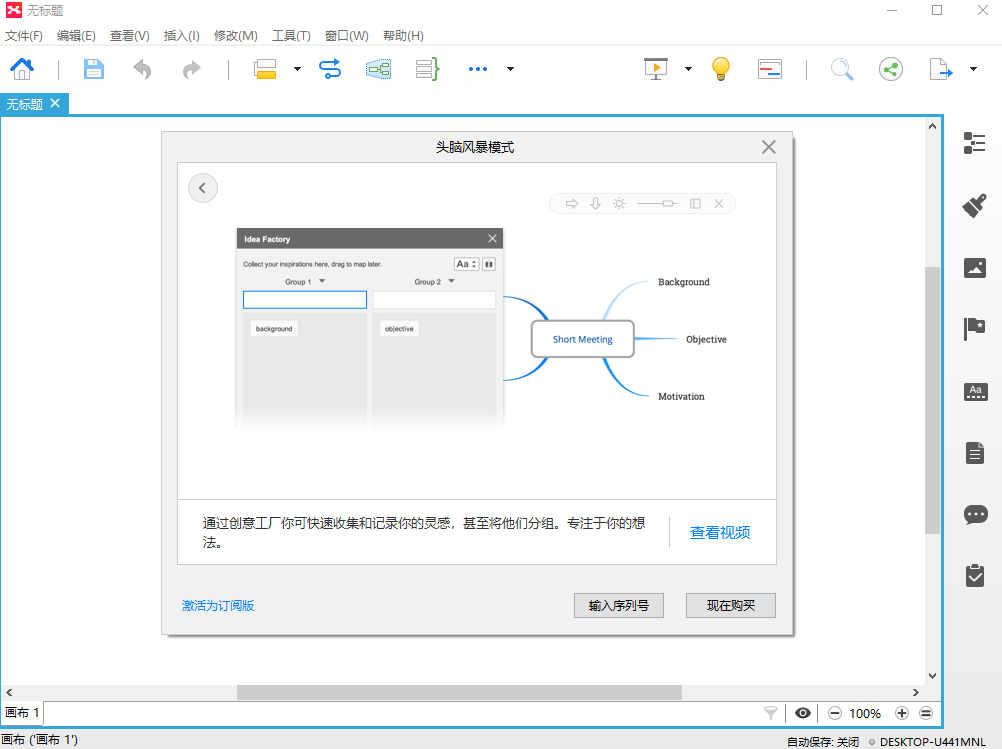Open the Outline side panel
The height and width of the screenshot is (749, 1002).
click(975, 143)
